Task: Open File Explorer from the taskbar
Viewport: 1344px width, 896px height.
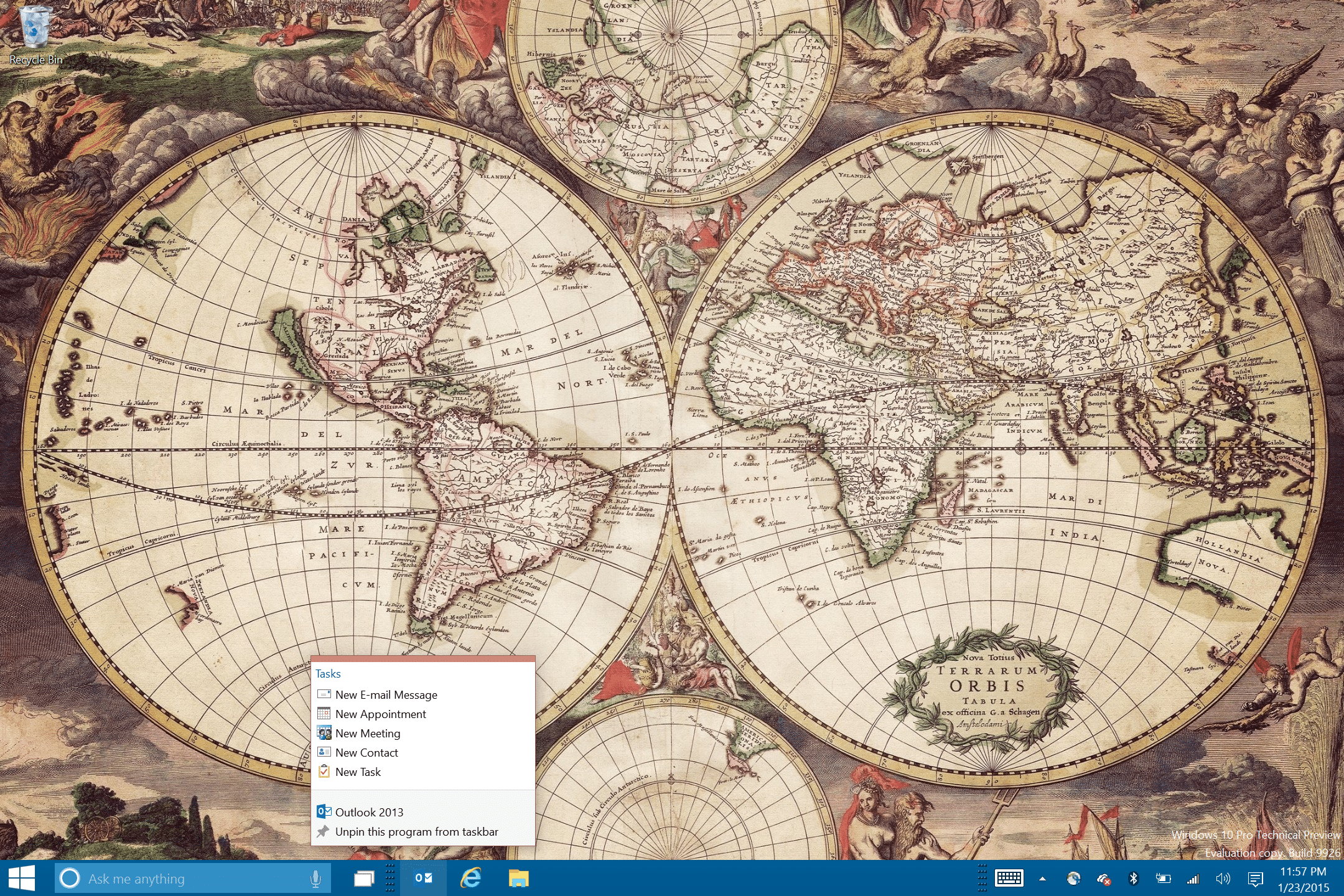Action: (x=518, y=879)
